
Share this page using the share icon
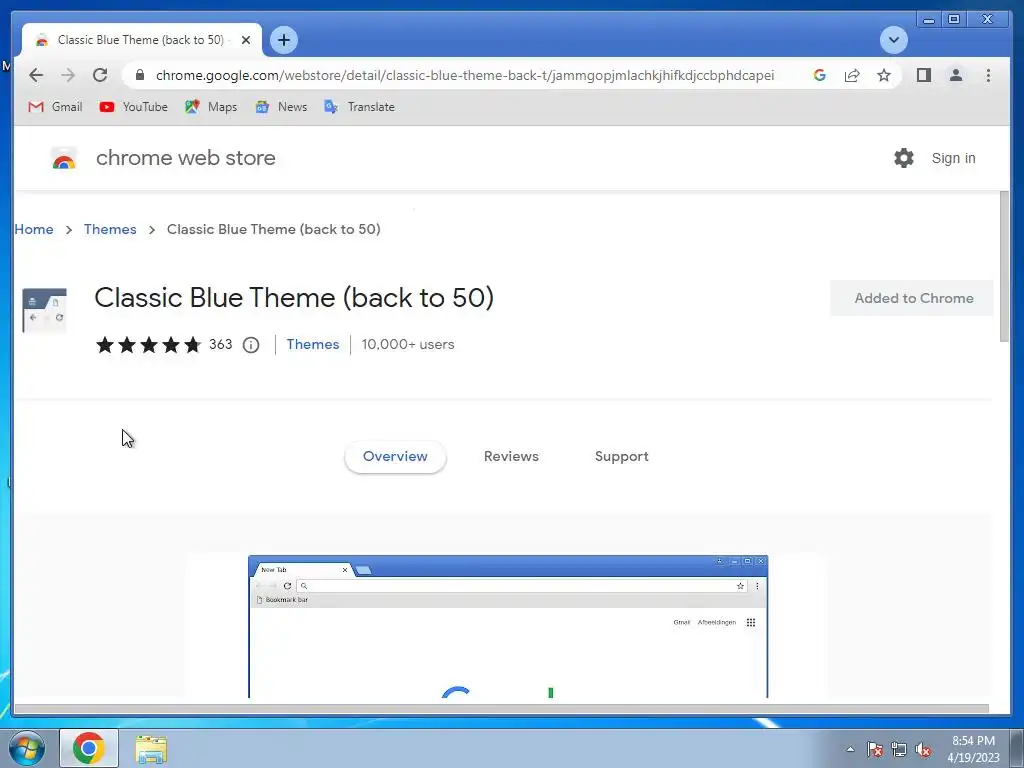[852, 75]
